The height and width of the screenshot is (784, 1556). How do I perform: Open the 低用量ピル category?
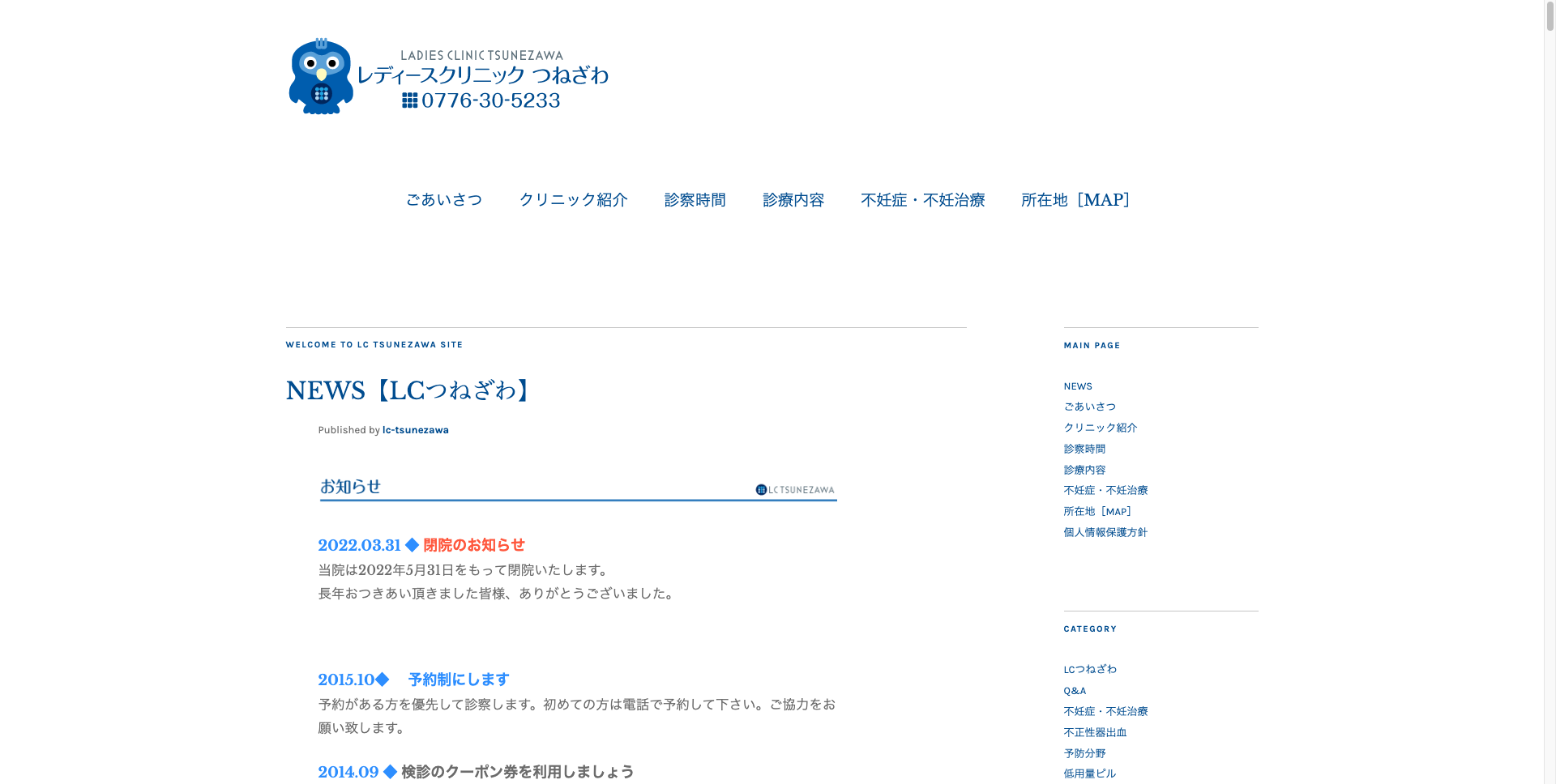point(1090,773)
